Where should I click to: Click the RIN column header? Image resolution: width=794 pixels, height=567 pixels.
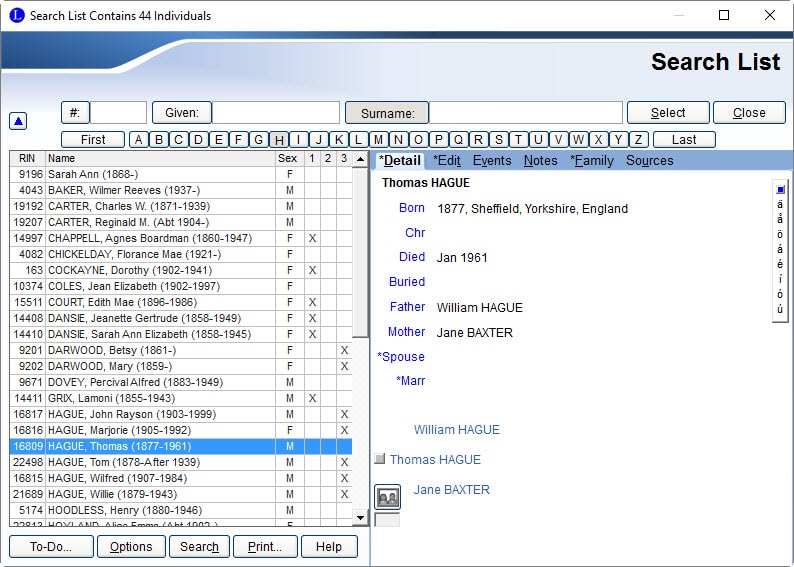[27, 158]
